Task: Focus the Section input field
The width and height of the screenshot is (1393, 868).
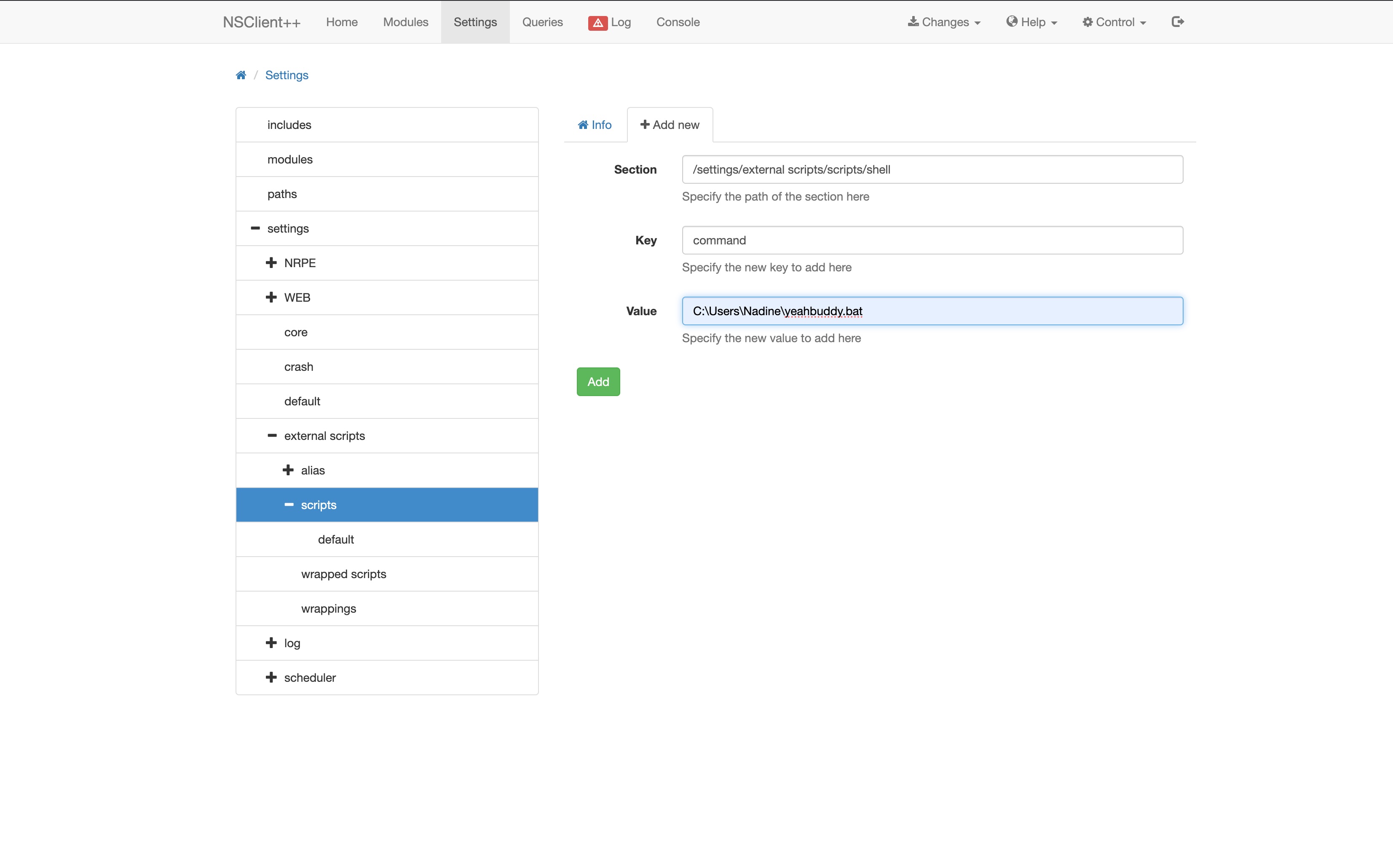Action: (x=932, y=169)
